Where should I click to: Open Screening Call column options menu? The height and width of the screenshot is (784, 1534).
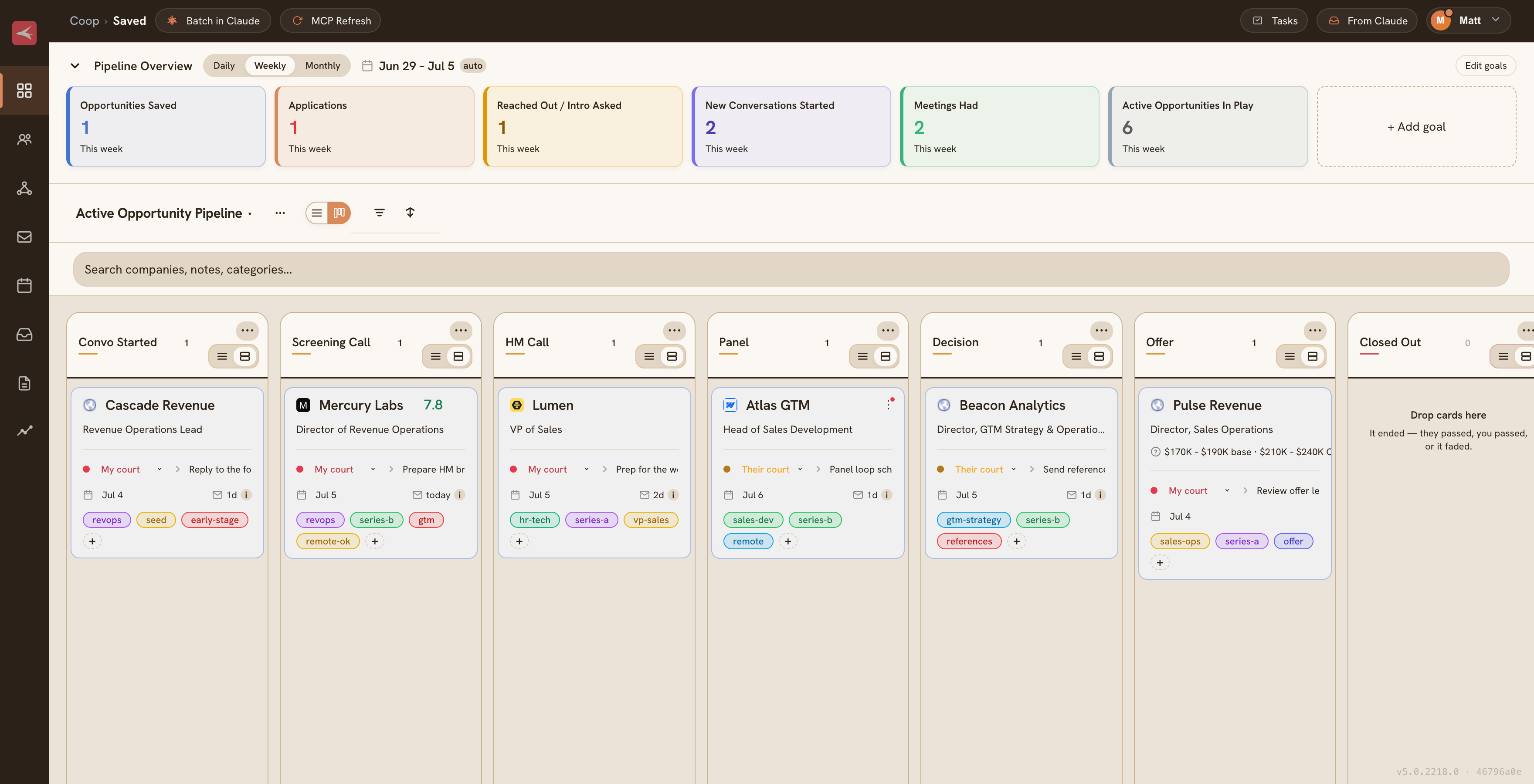tap(461, 331)
